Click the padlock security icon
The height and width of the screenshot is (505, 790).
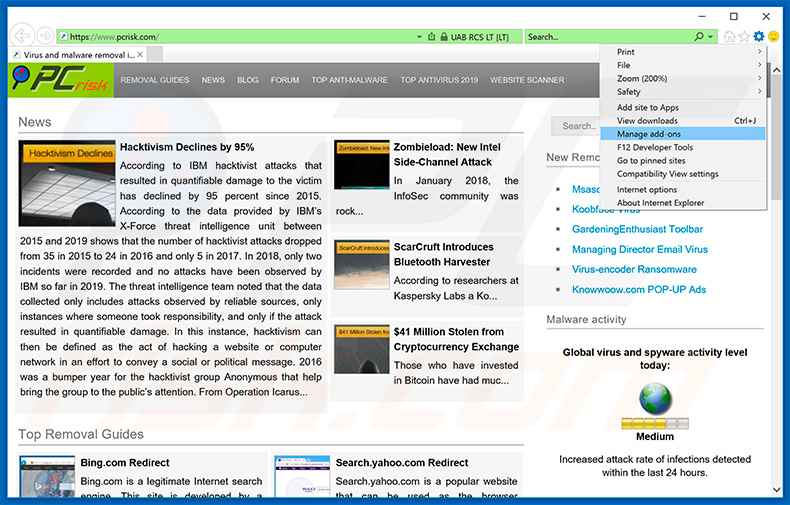tap(444, 37)
